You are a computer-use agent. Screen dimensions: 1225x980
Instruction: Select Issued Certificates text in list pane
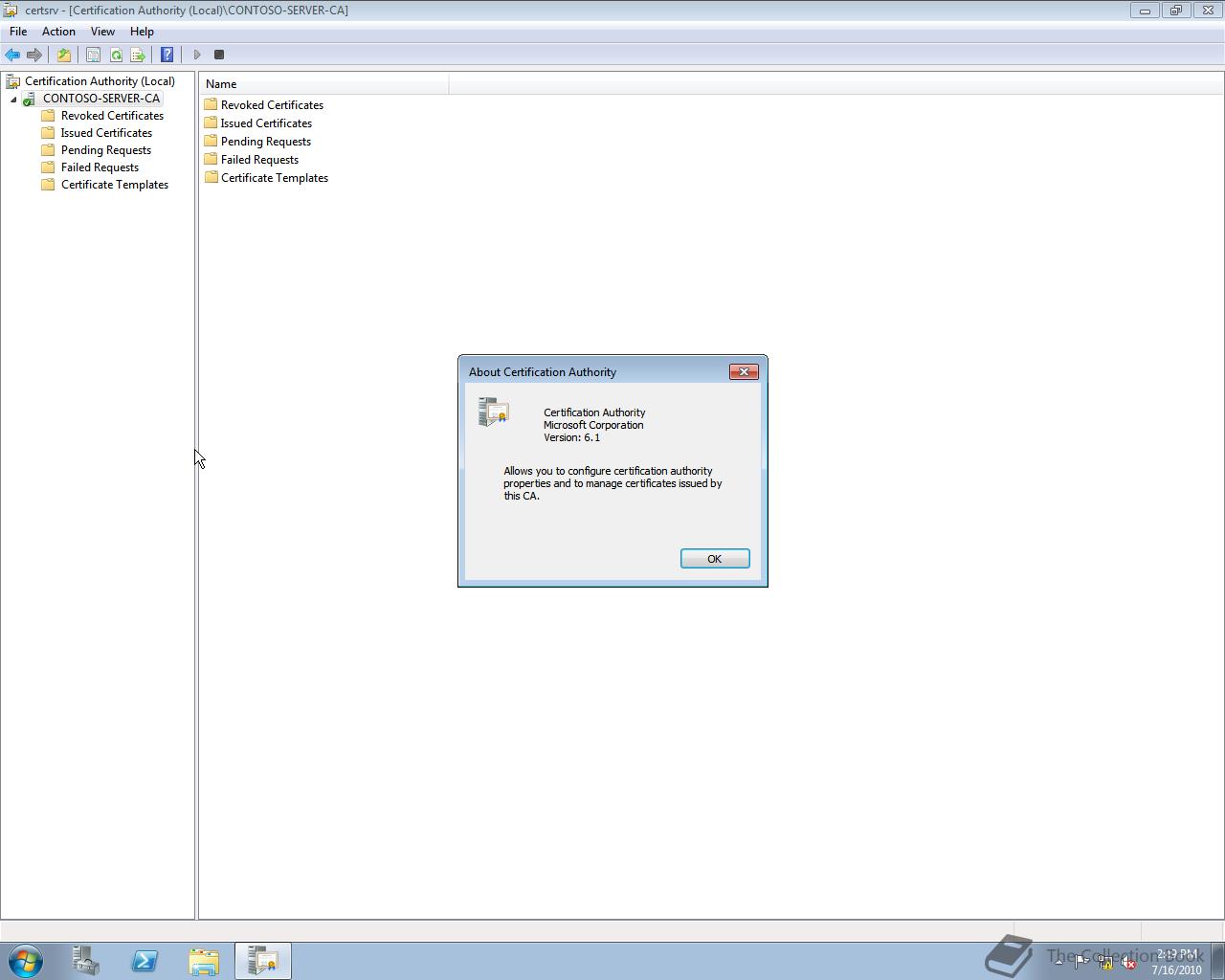coord(266,123)
